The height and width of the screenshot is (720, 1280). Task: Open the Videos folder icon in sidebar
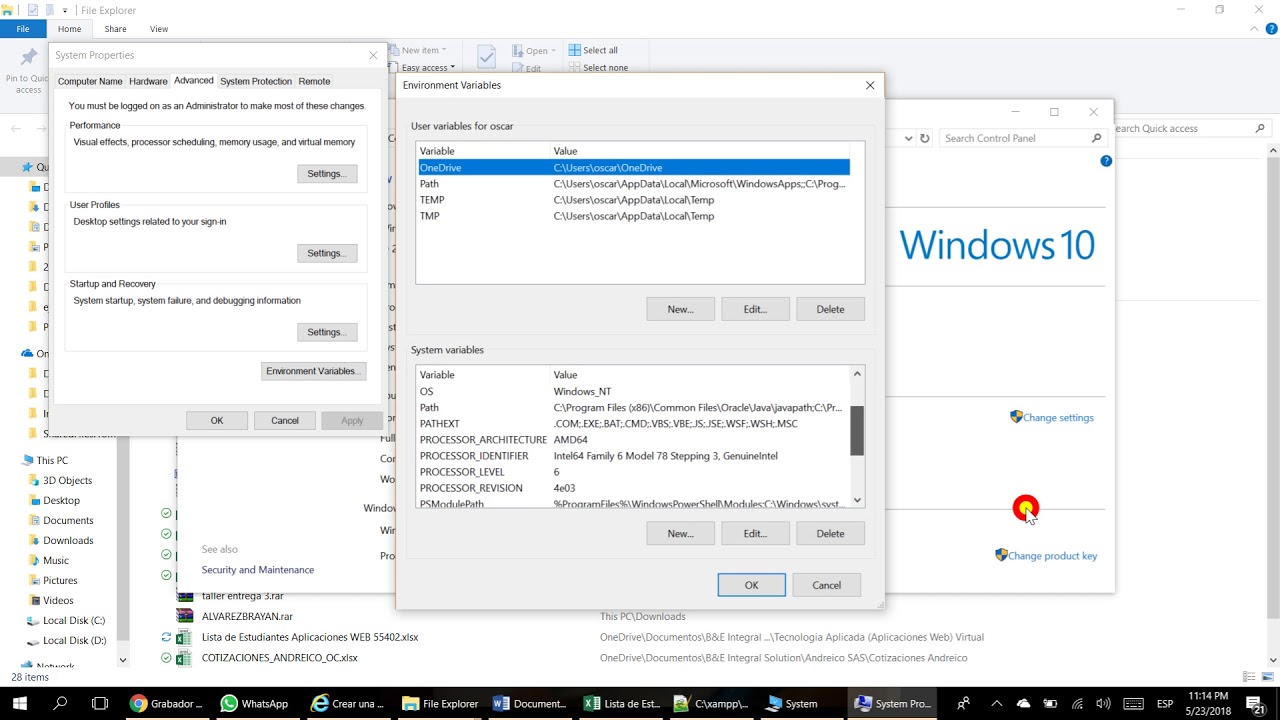tap(33, 601)
